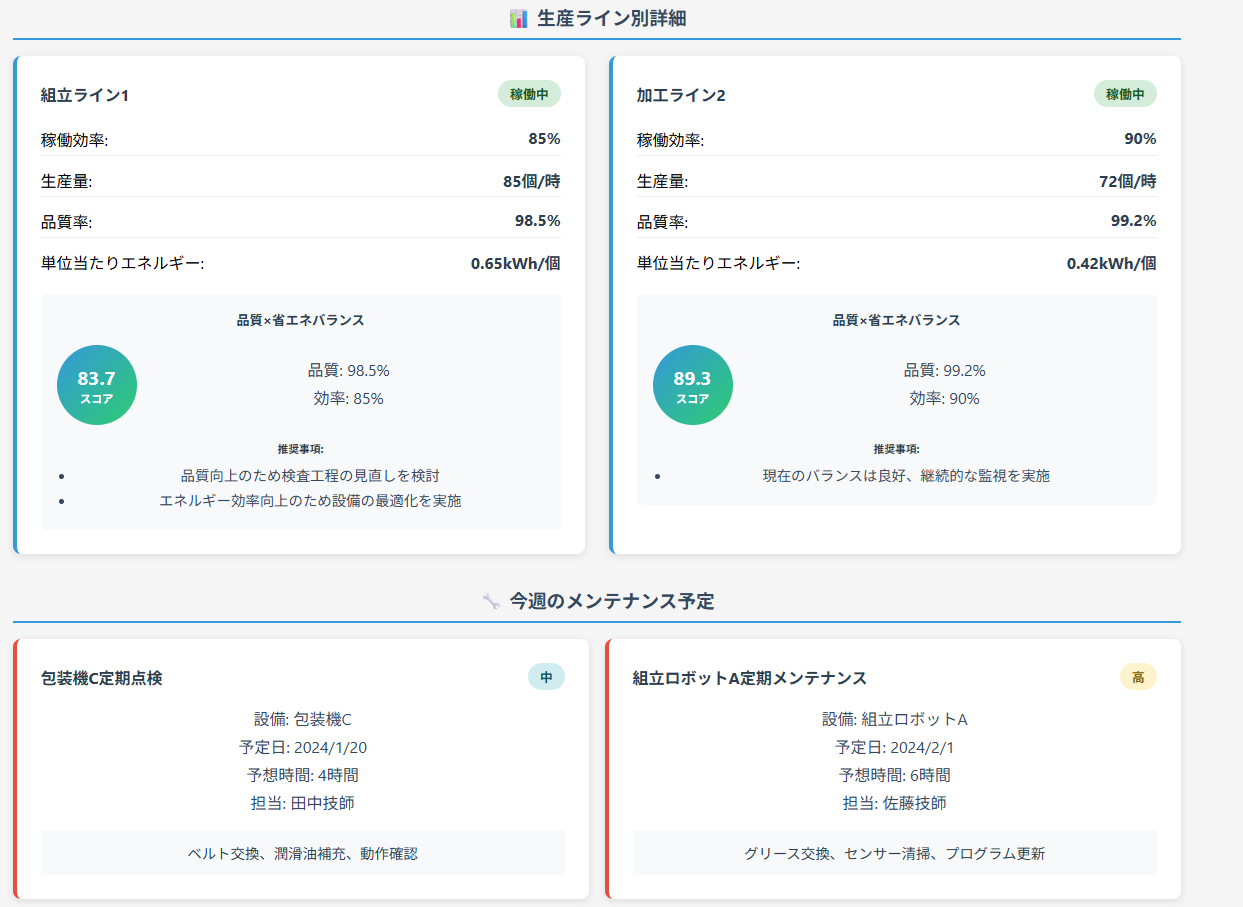Click the 83.7 score circle for 組立ライン1
Viewport: 1243px width, 907px height.
(x=97, y=385)
